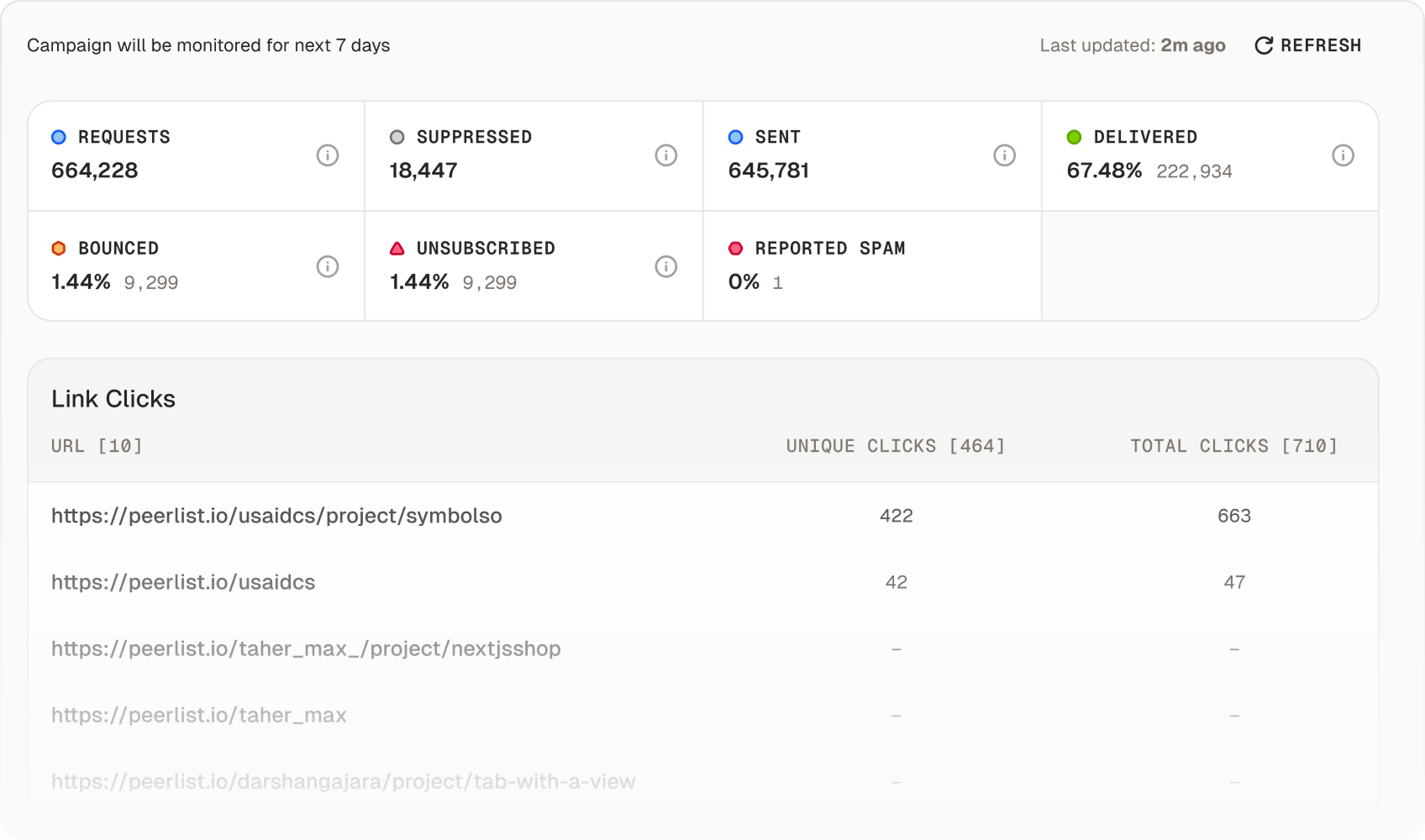Click the blue Requests status dot
This screenshot has height=840, width=1425.
(x=59, y=136)
